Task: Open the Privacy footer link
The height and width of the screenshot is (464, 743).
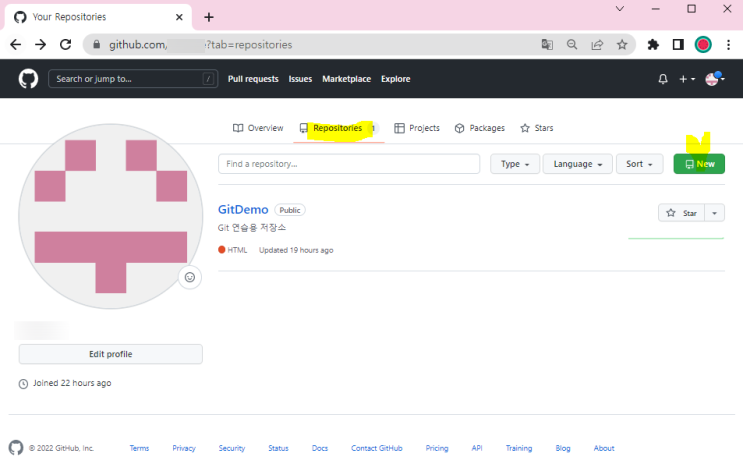Action: point(184,448)
